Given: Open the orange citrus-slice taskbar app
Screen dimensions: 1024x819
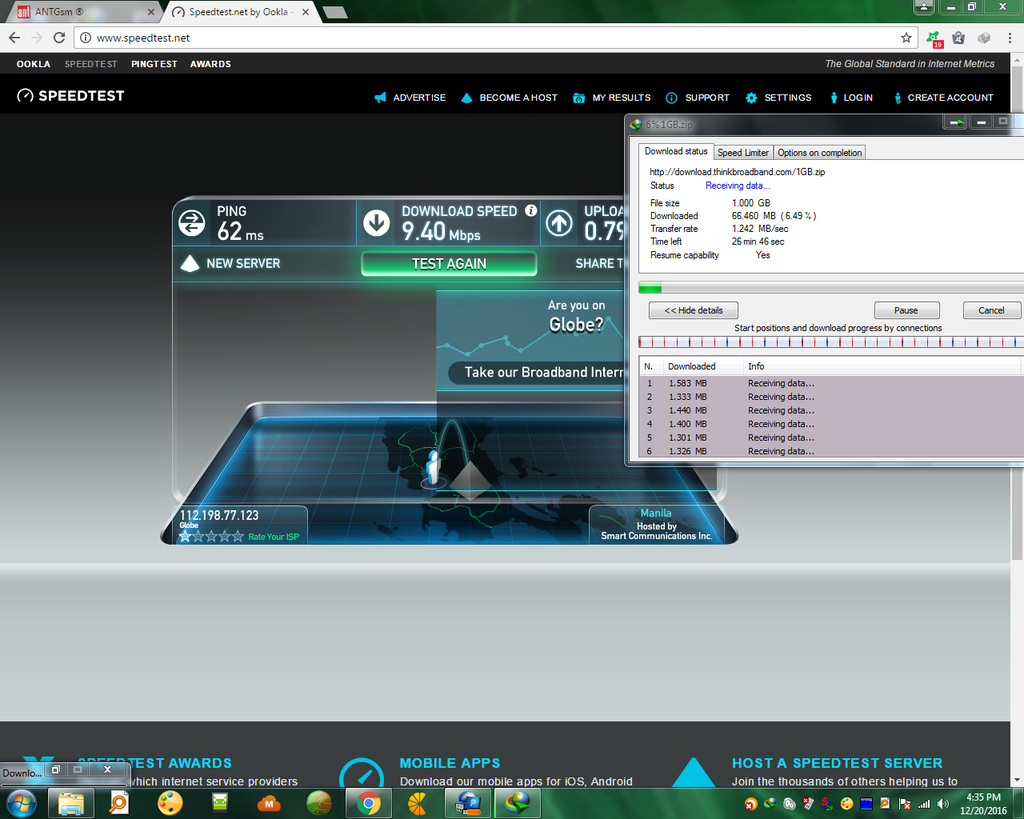Looking at the screenshot, I should (418, 803).
